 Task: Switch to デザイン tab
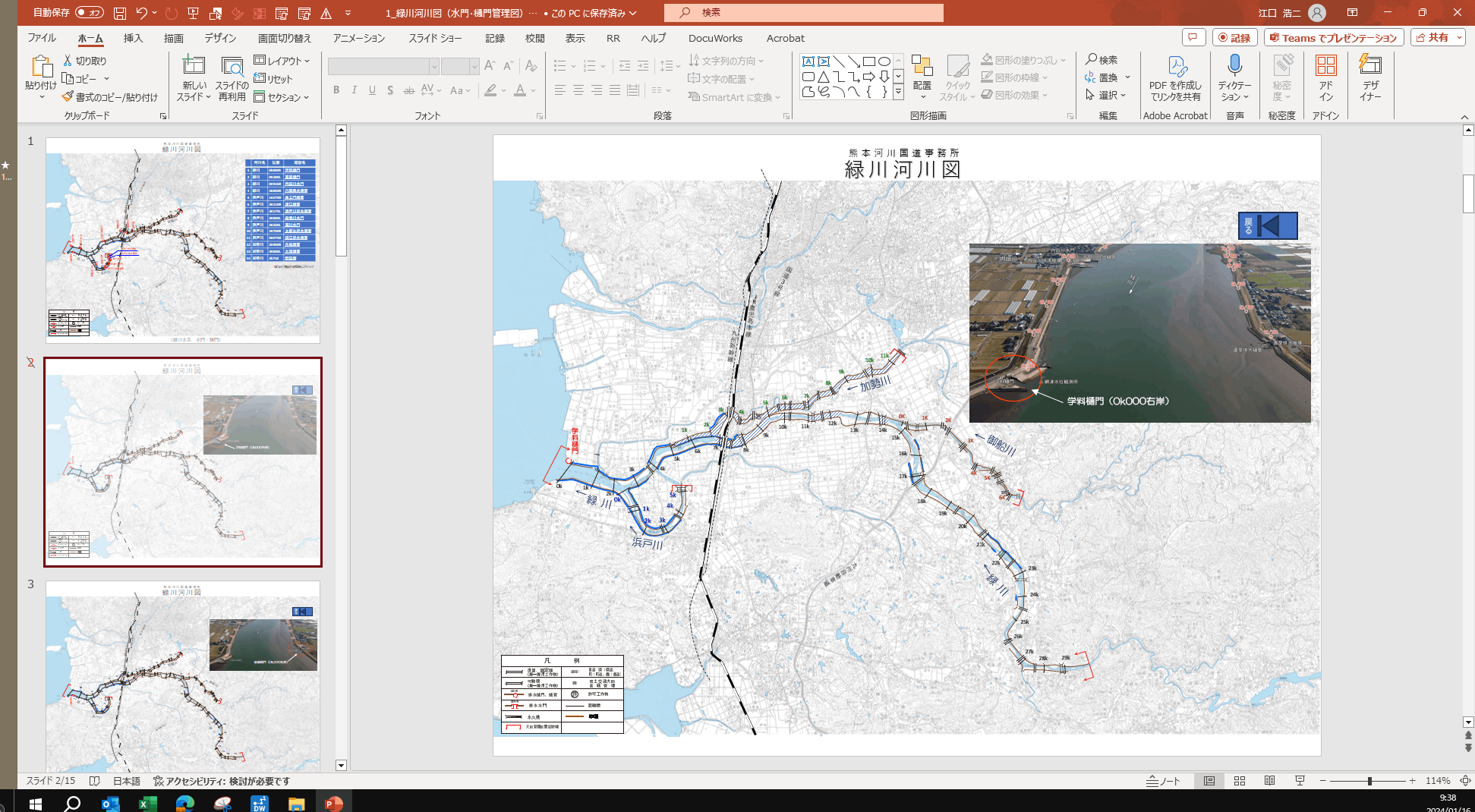tap(220, 38)
